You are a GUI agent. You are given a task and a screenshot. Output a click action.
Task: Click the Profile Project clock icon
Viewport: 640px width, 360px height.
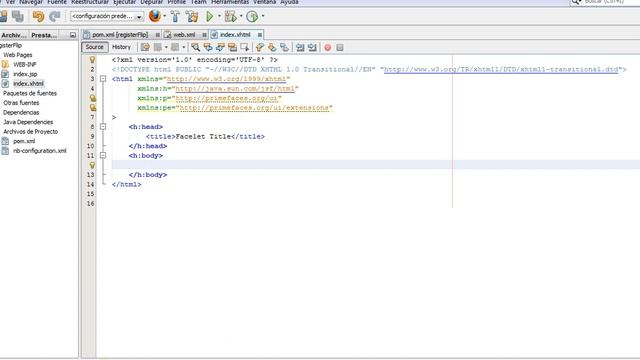252,16
